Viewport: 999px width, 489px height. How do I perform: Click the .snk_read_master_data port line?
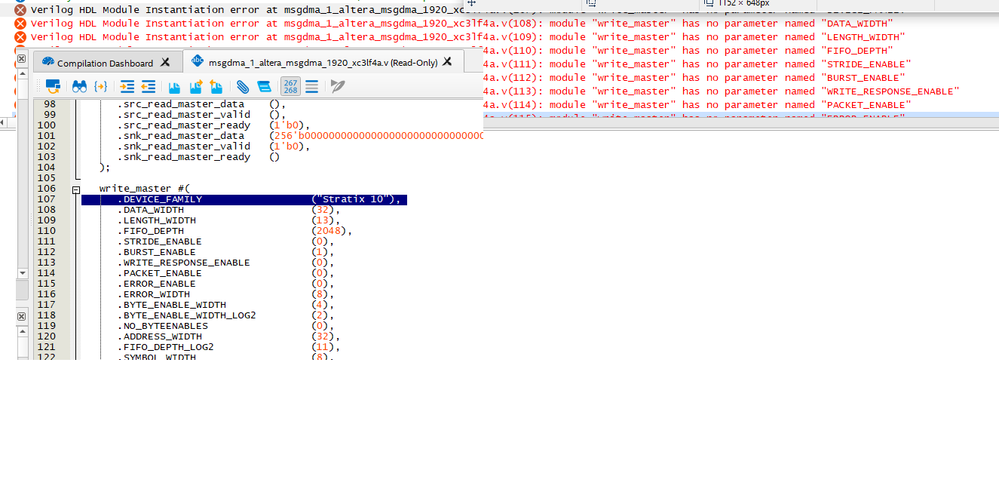(x=299, y=136)
